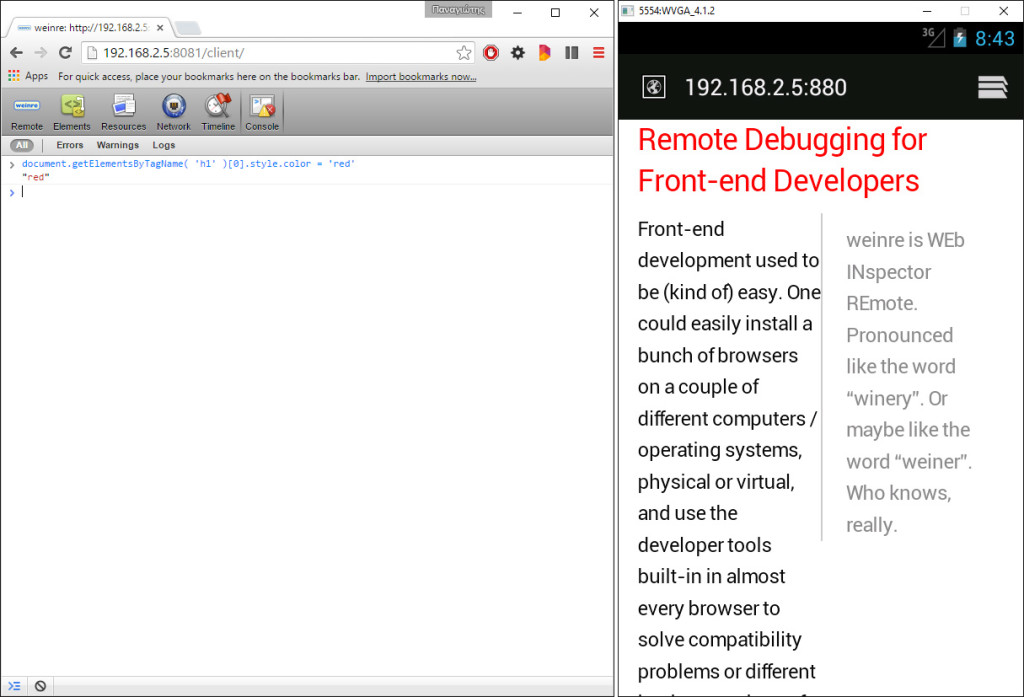
Task: Click the red adblock extension icon
Action: 491,53
